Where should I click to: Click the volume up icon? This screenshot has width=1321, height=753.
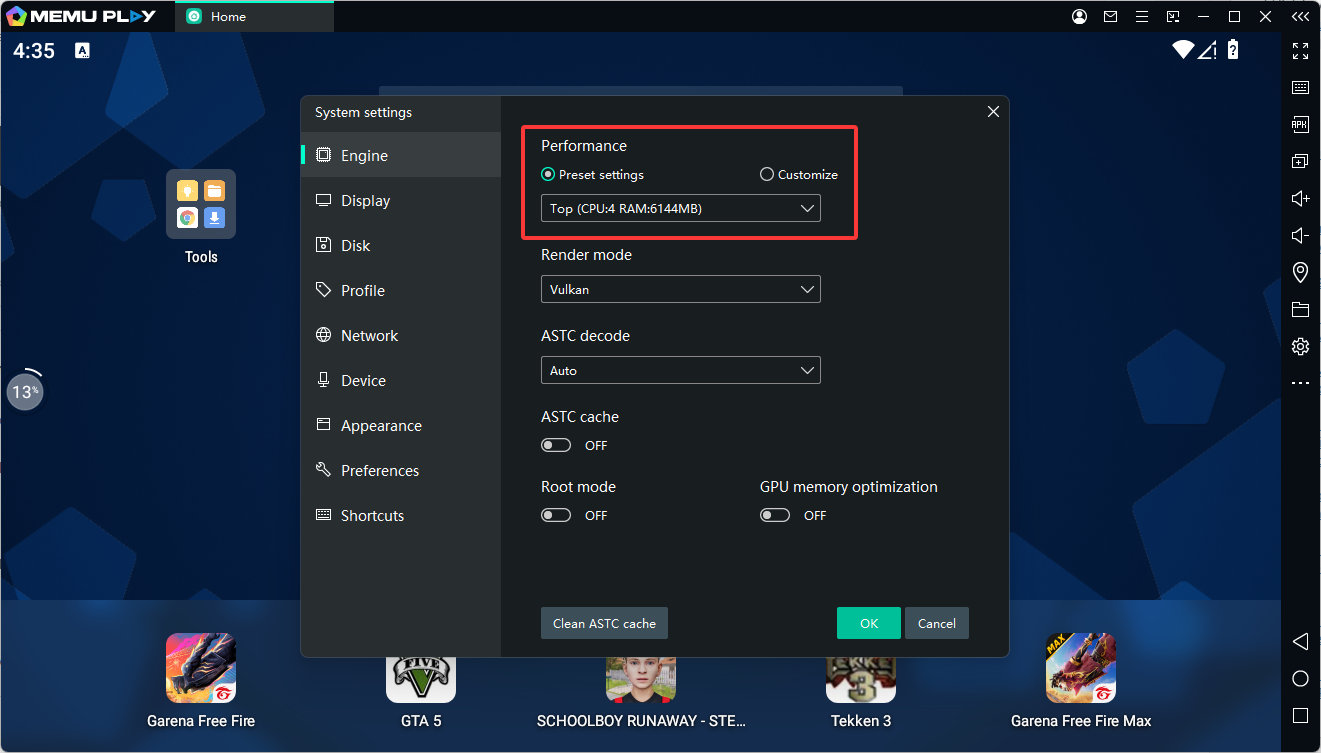click(x=1300, y=198)
